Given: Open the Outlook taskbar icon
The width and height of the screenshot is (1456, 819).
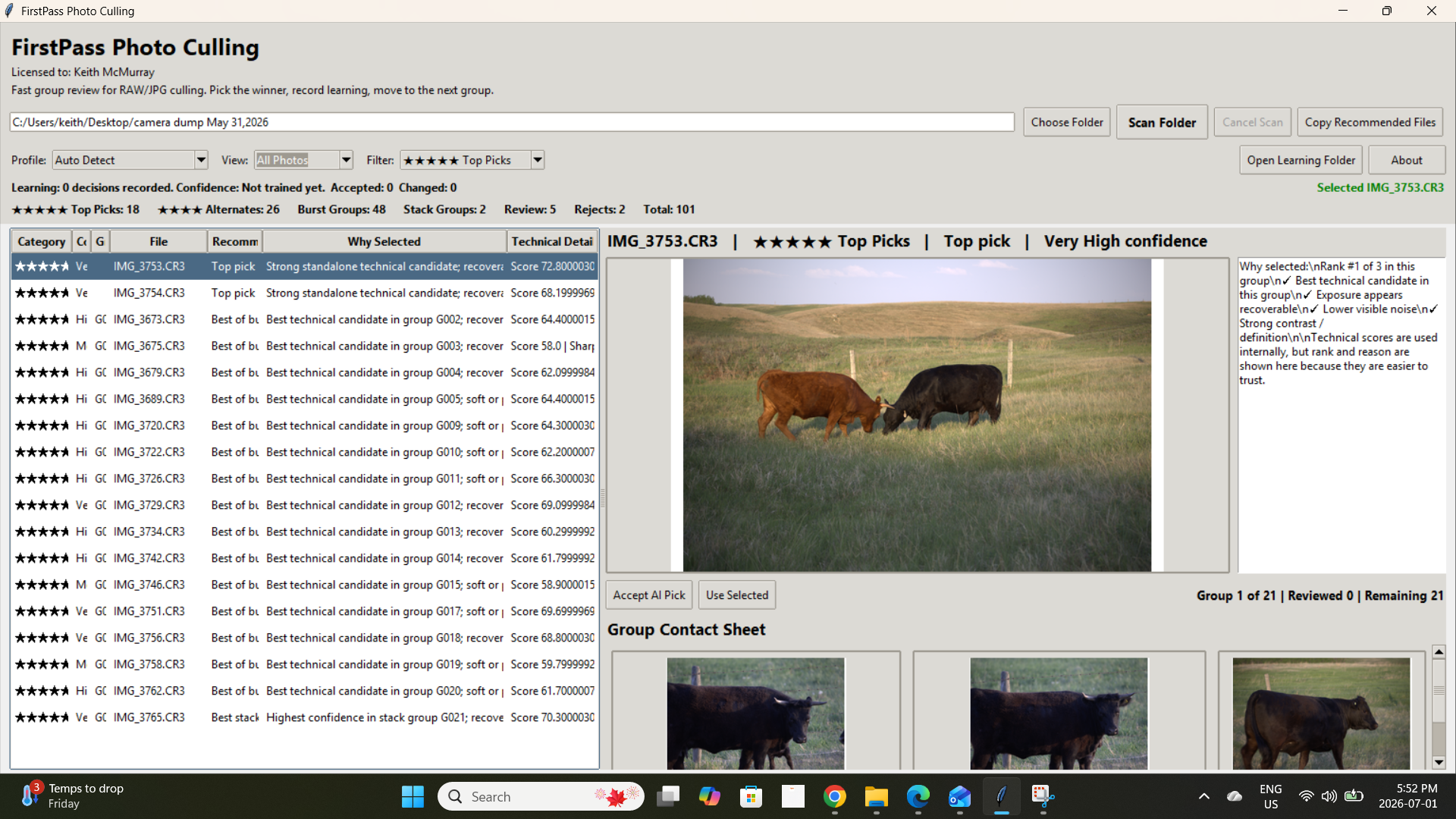Looking at the screenshot, I should tap(960, 796).
